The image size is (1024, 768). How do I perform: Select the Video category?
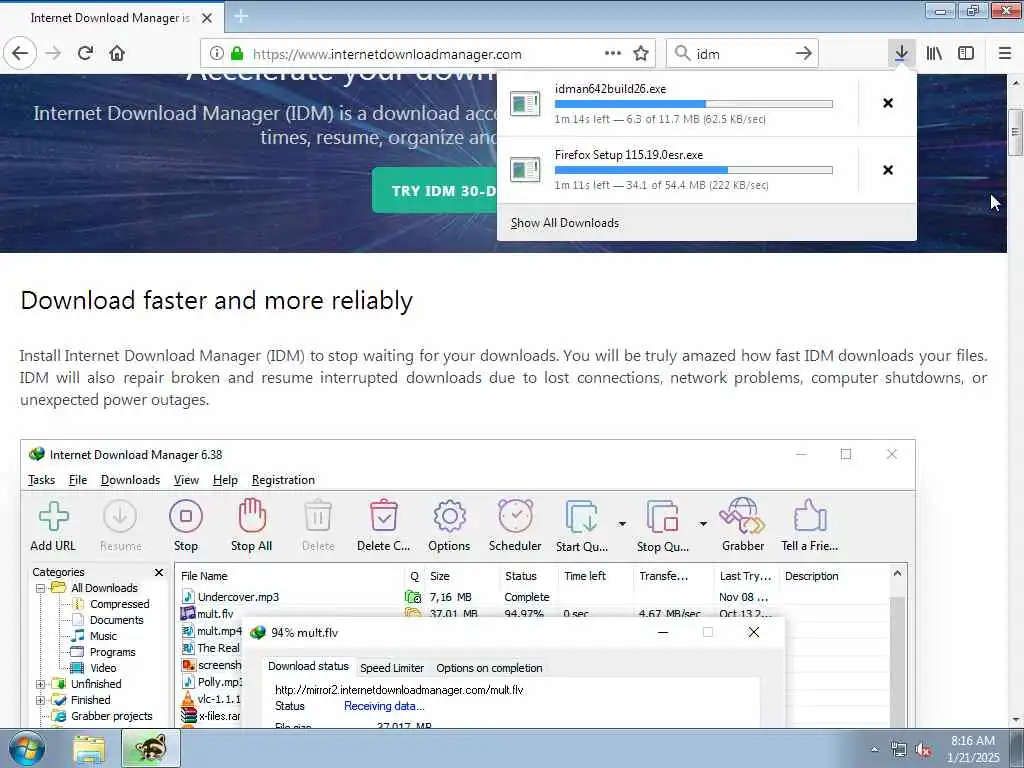(x=103, y=668)
